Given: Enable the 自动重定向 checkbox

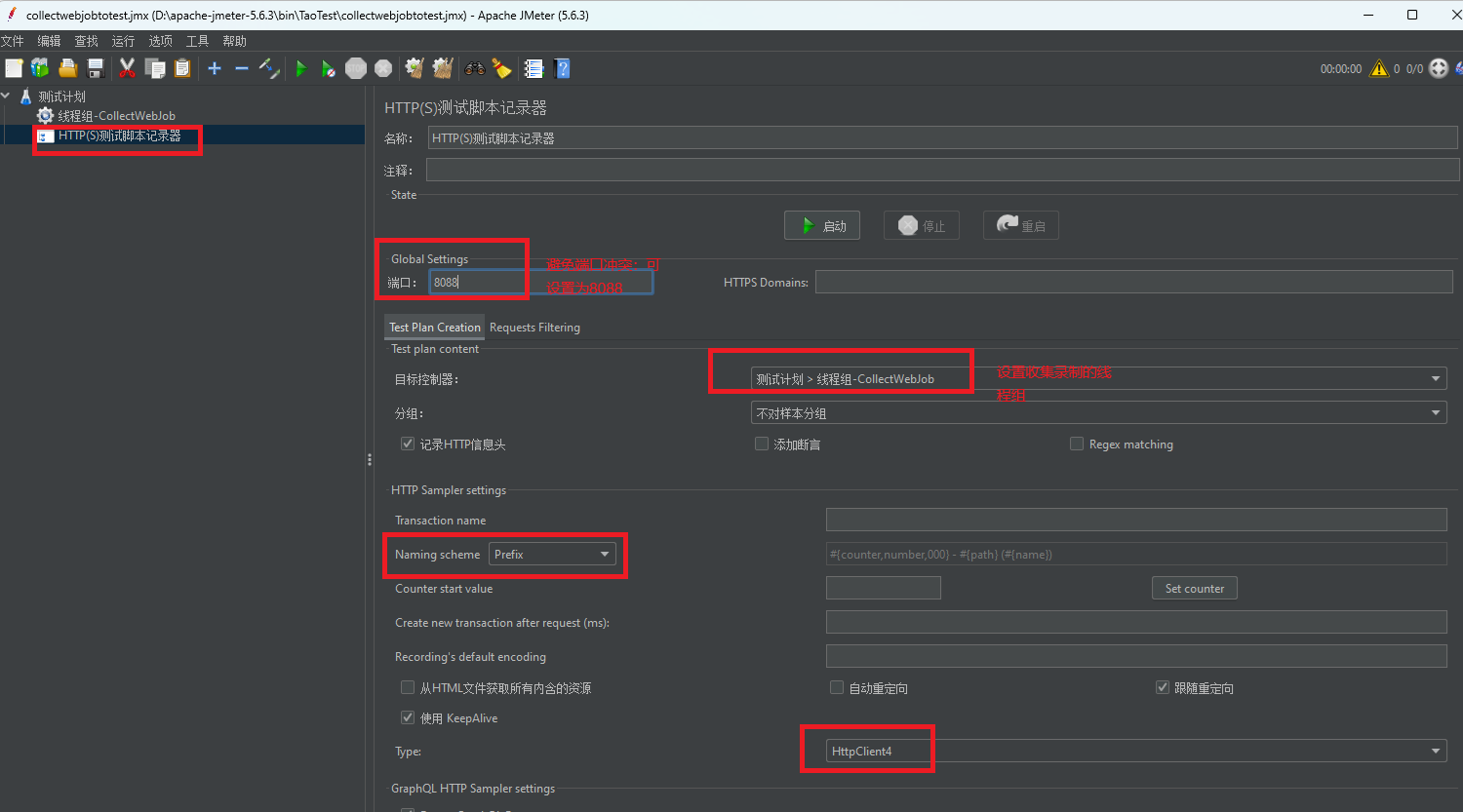Looking at the screenshot, I should 837,687.
